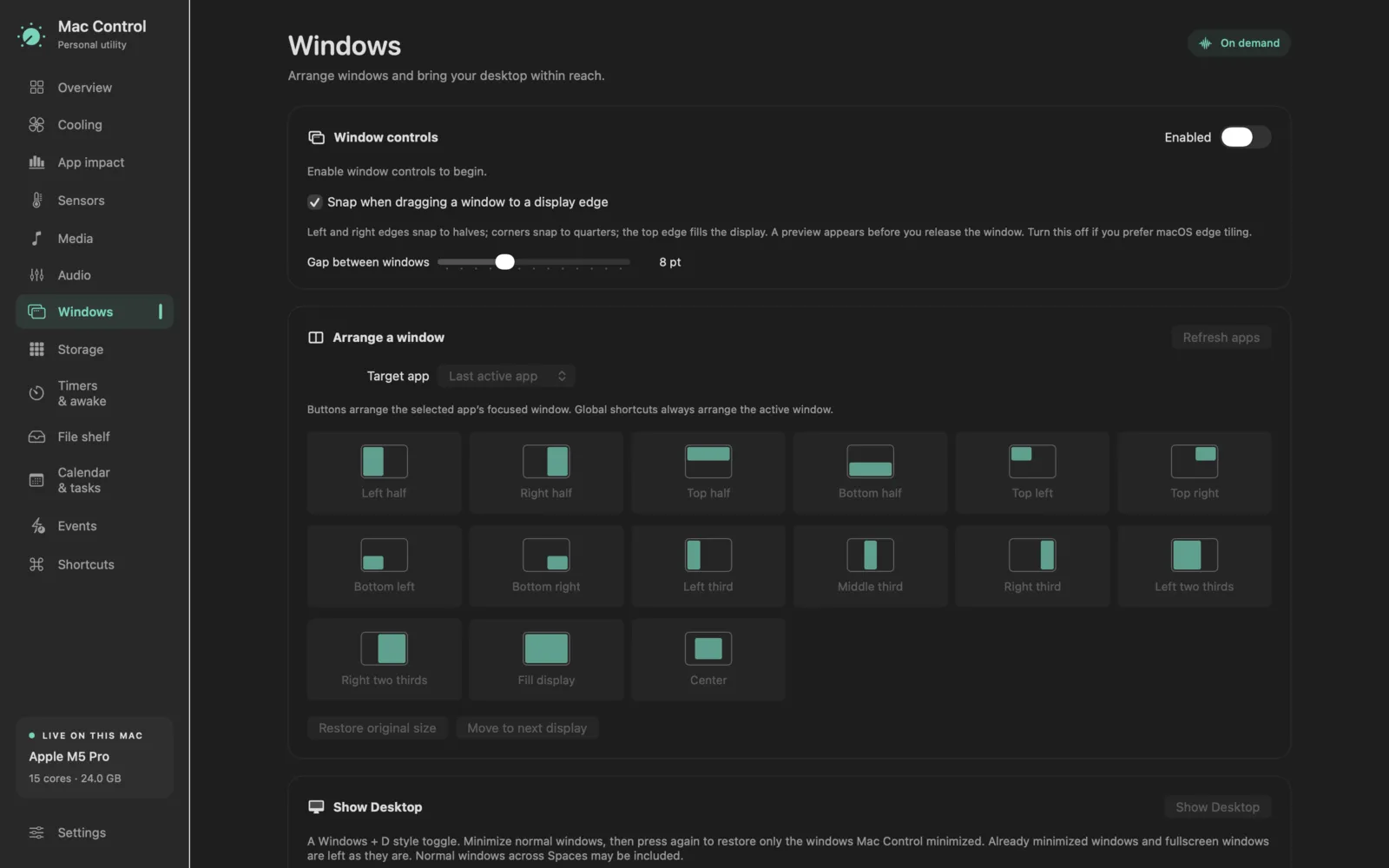
Task: Open the Shortcuts page
Action: pos(95,564)
